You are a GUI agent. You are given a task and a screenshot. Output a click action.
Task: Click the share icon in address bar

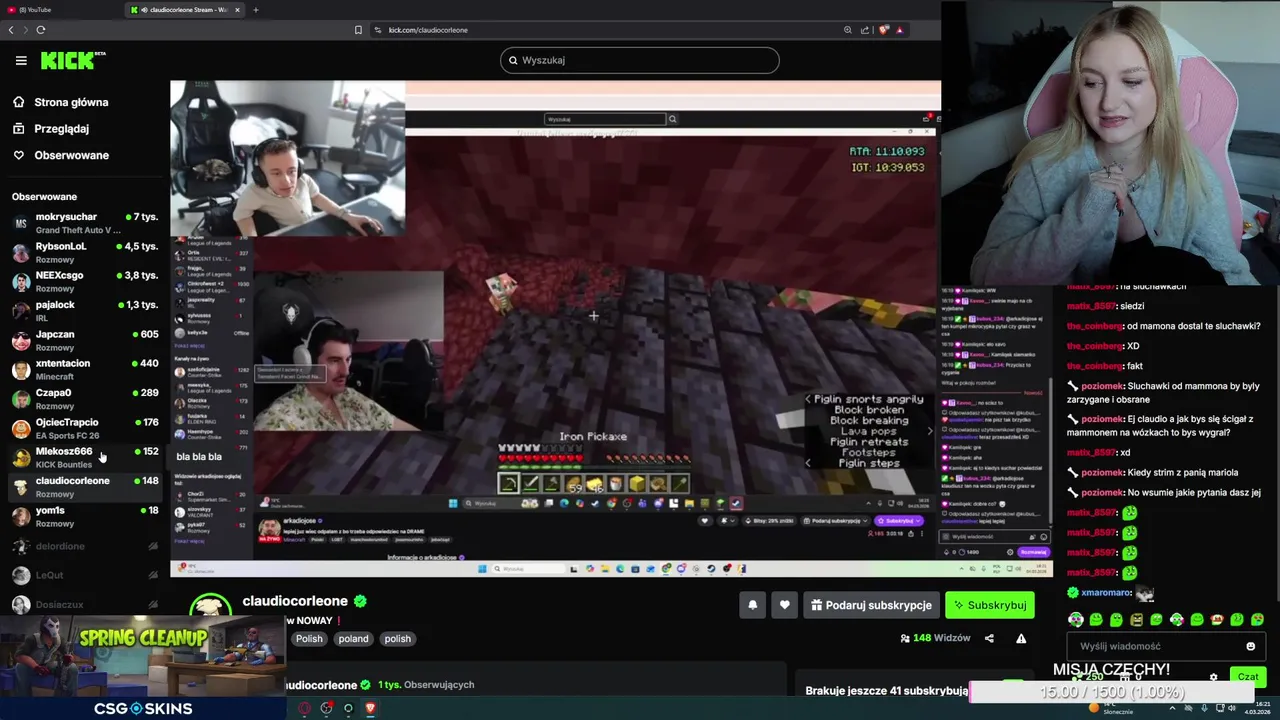coord(865,30)
